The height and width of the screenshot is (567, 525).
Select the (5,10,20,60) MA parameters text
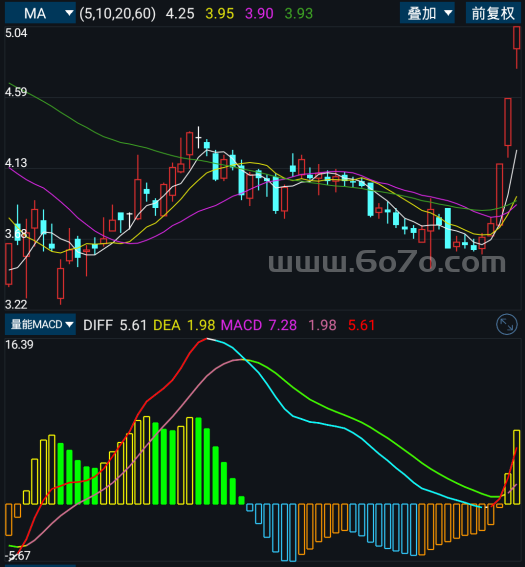point(118,14)
